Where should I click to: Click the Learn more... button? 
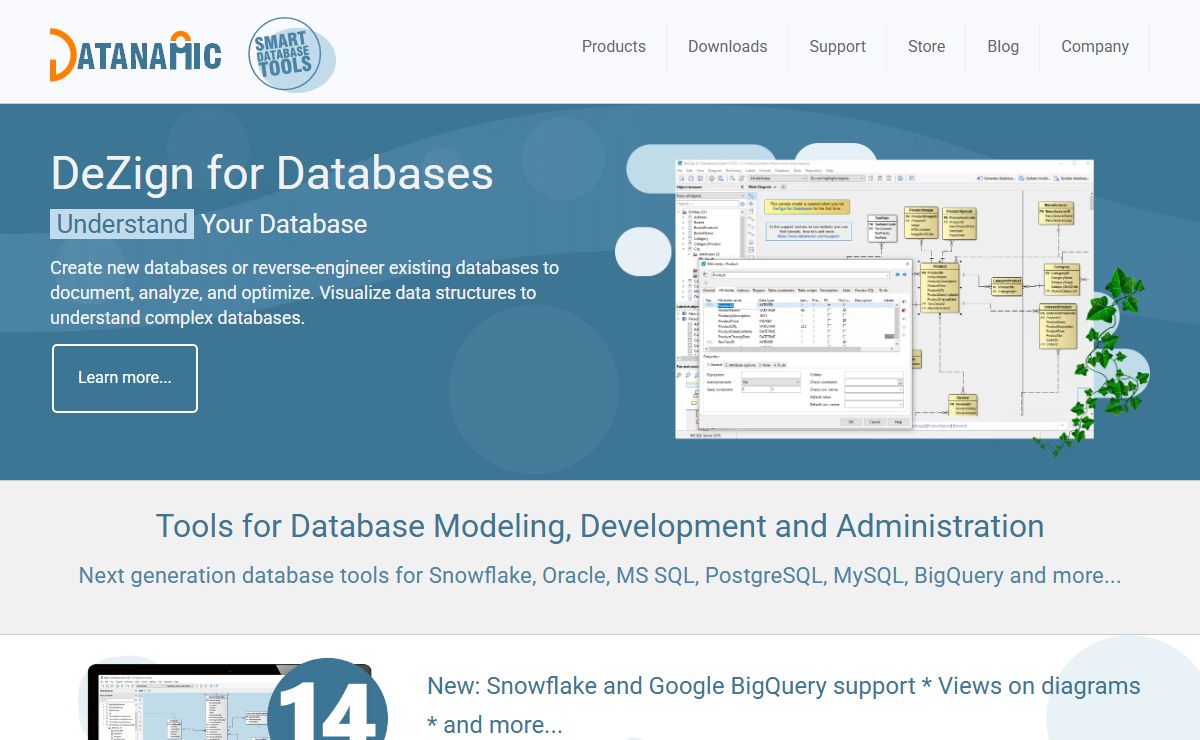click(125, 378)
